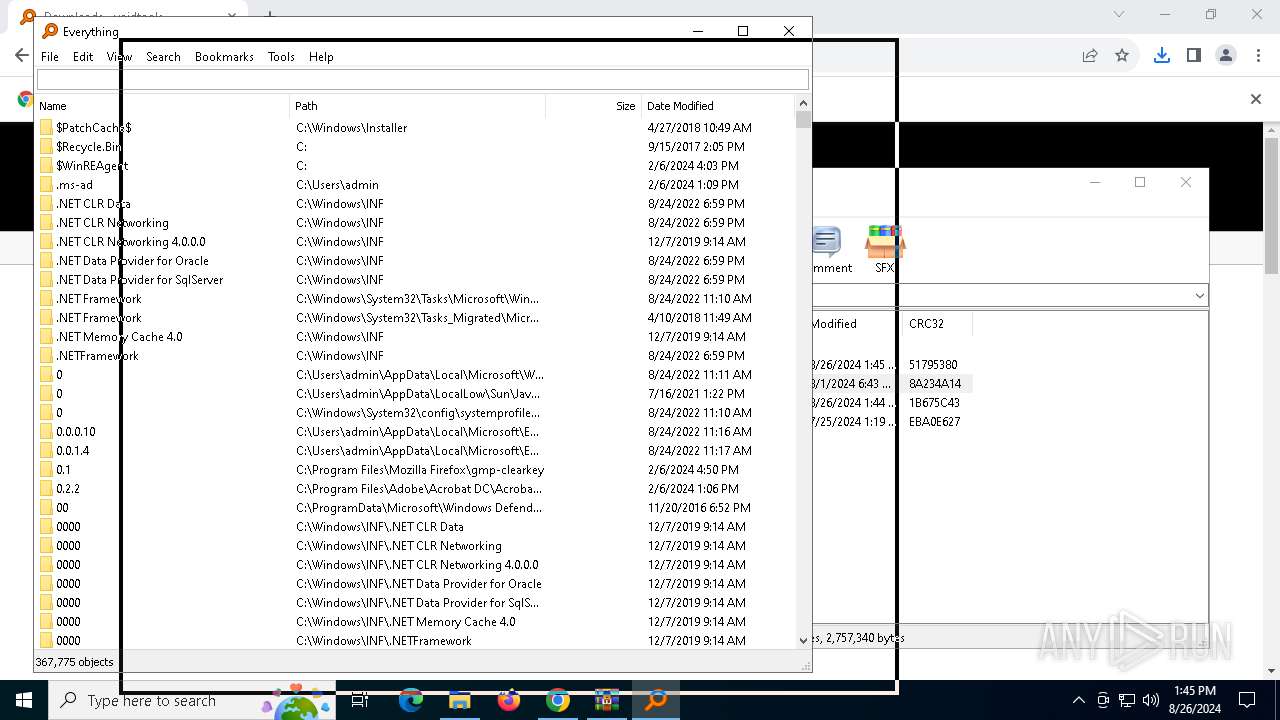
Task: Open the Windows Start menu
Action: [x=23, y=701]
